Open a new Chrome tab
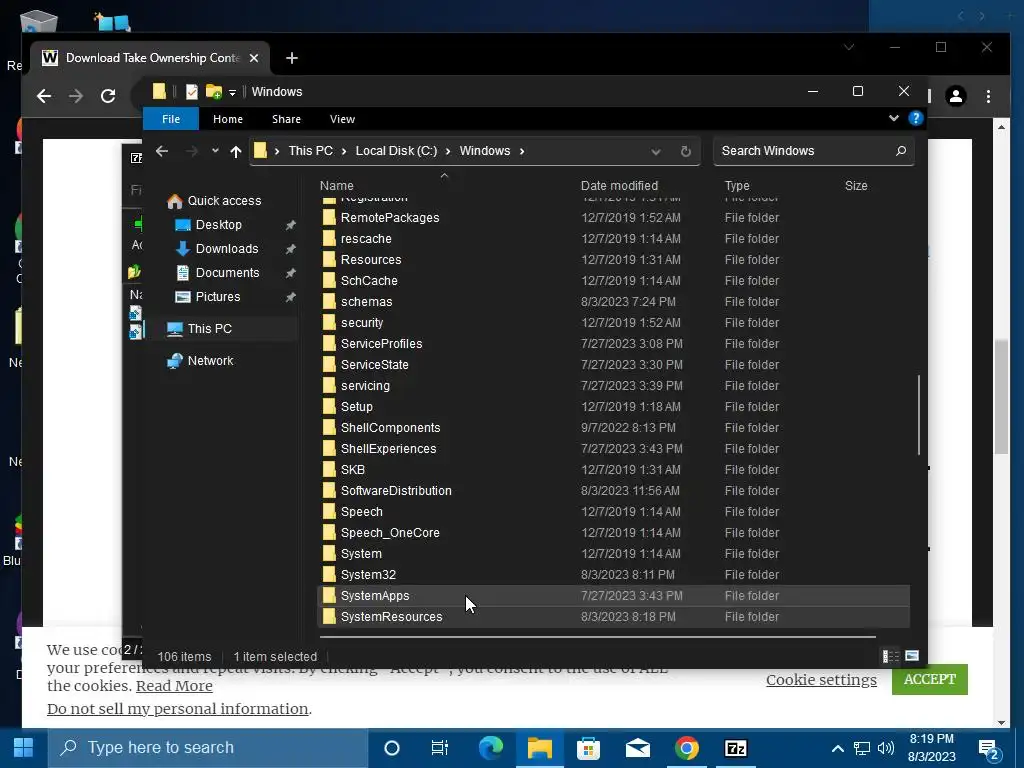 (x=292, y=58)
